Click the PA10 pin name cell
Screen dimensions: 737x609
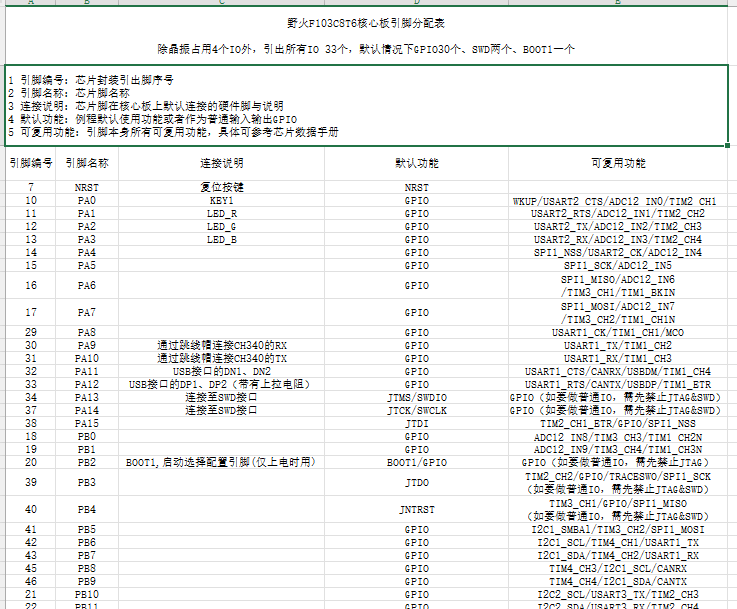(87, 359)
